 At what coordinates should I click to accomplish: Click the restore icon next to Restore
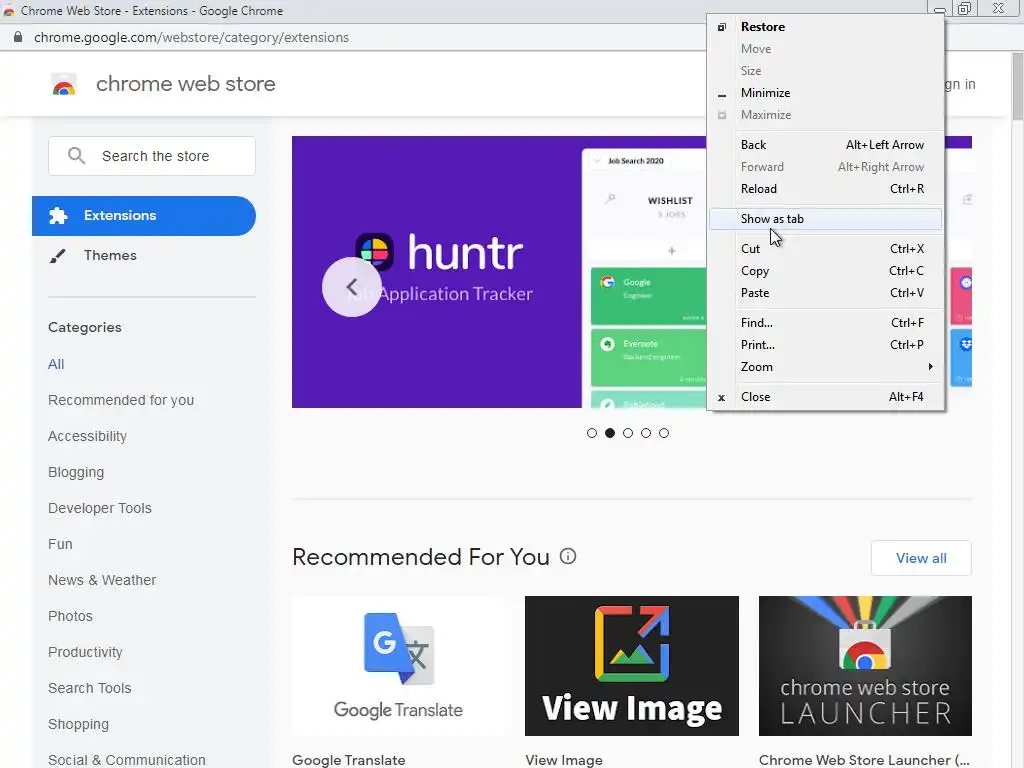coord(722,27)
